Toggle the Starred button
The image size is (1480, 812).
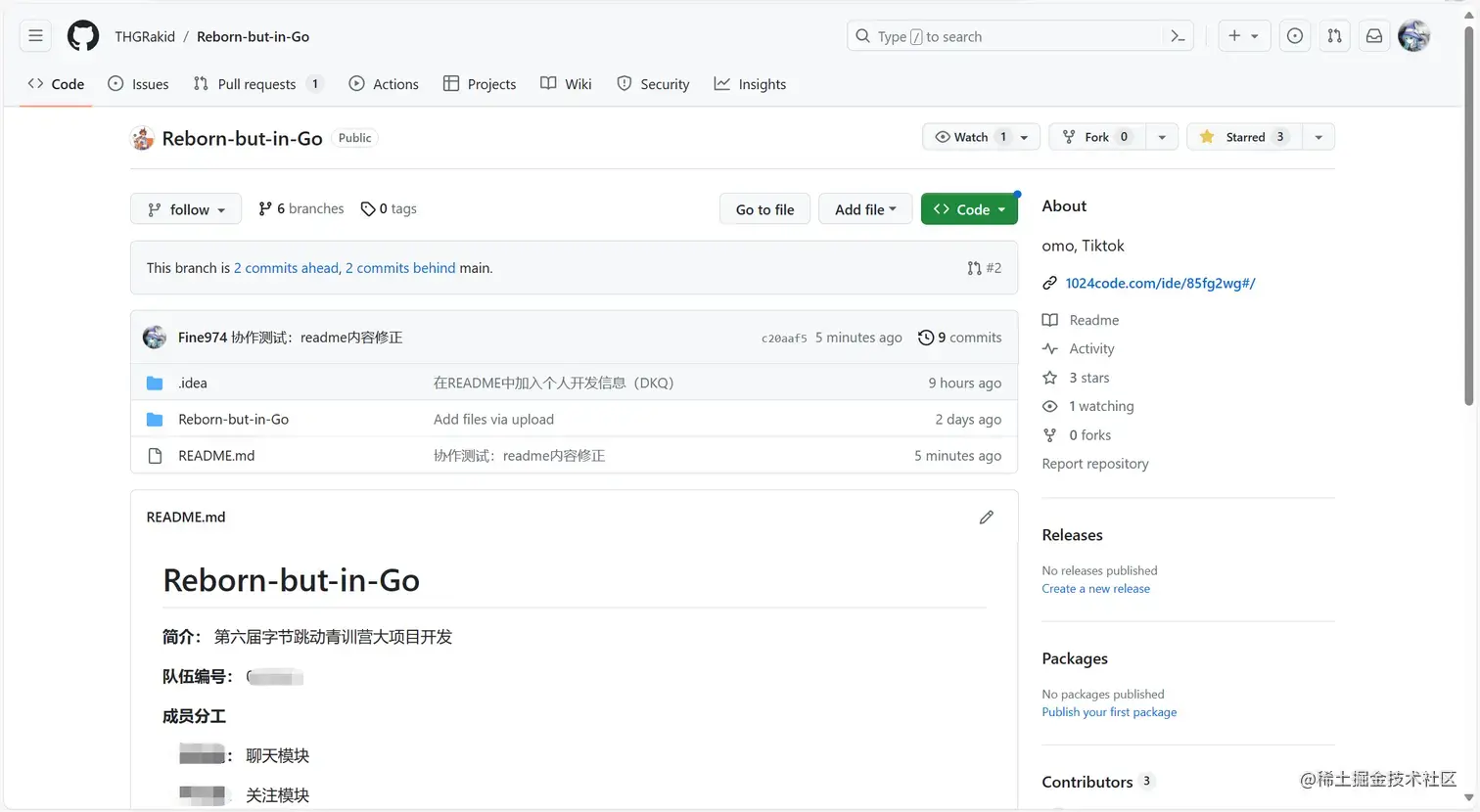tap(1244, 137)
